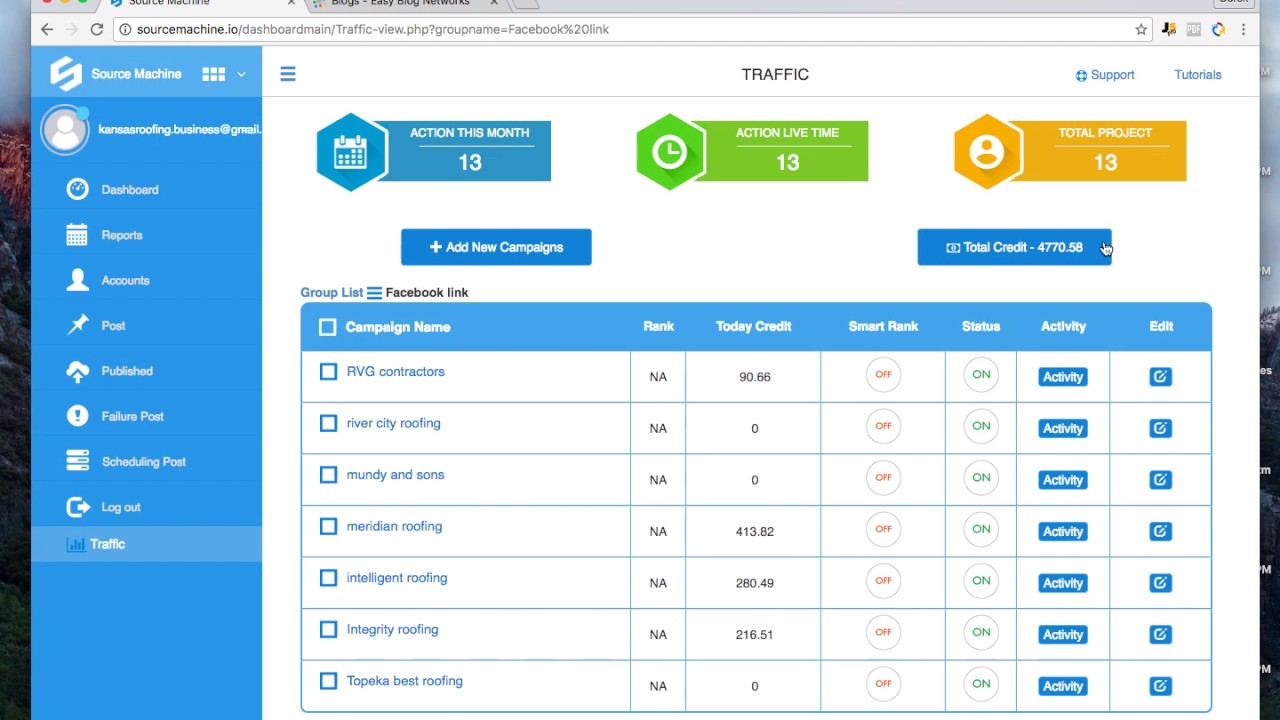This screenshot has width=1280, height=720.
Task: Check the Topeka best roofing checkbox
Action: click(328, 681)
